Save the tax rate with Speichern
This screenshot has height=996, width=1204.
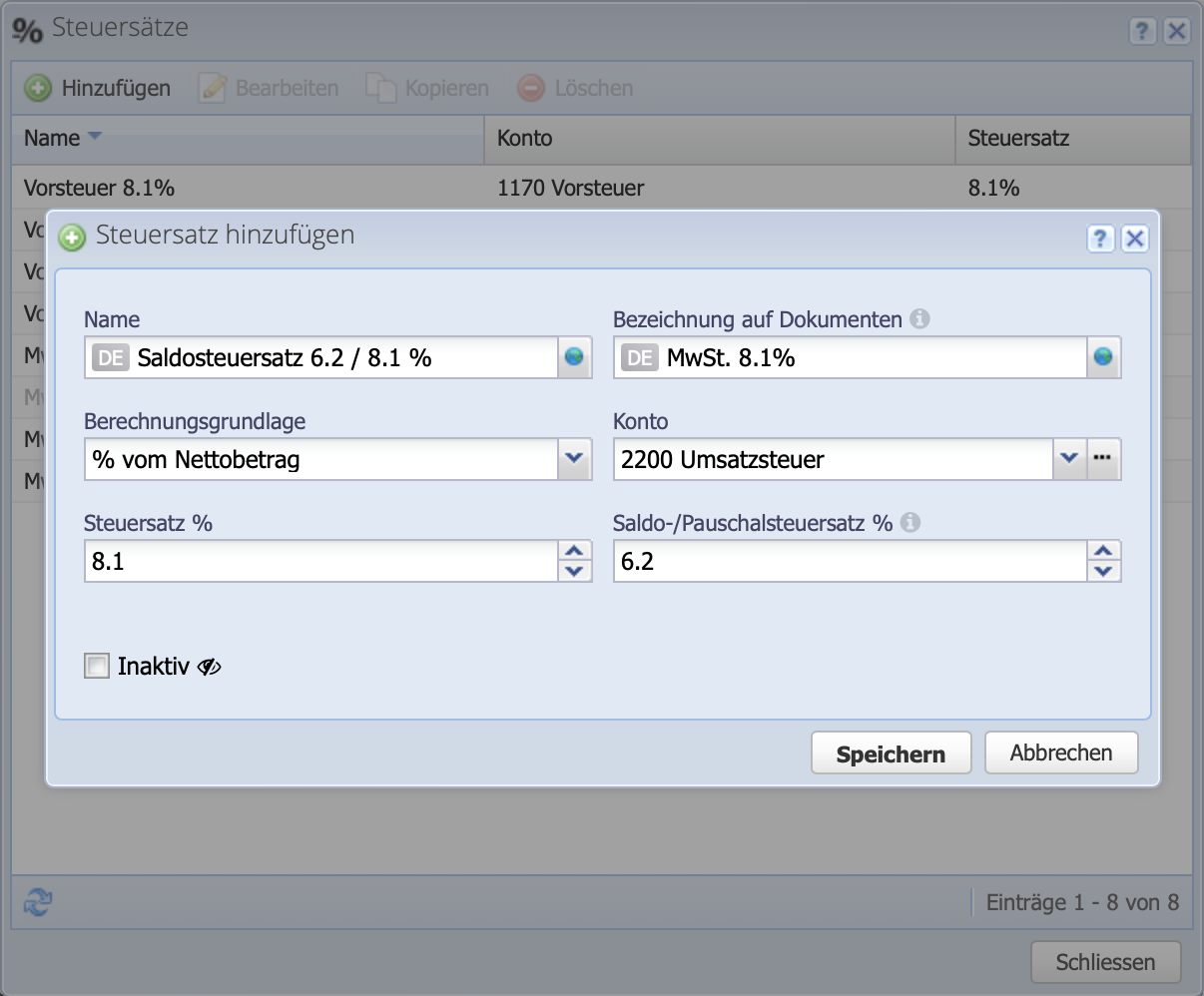[x=890, y=752]
